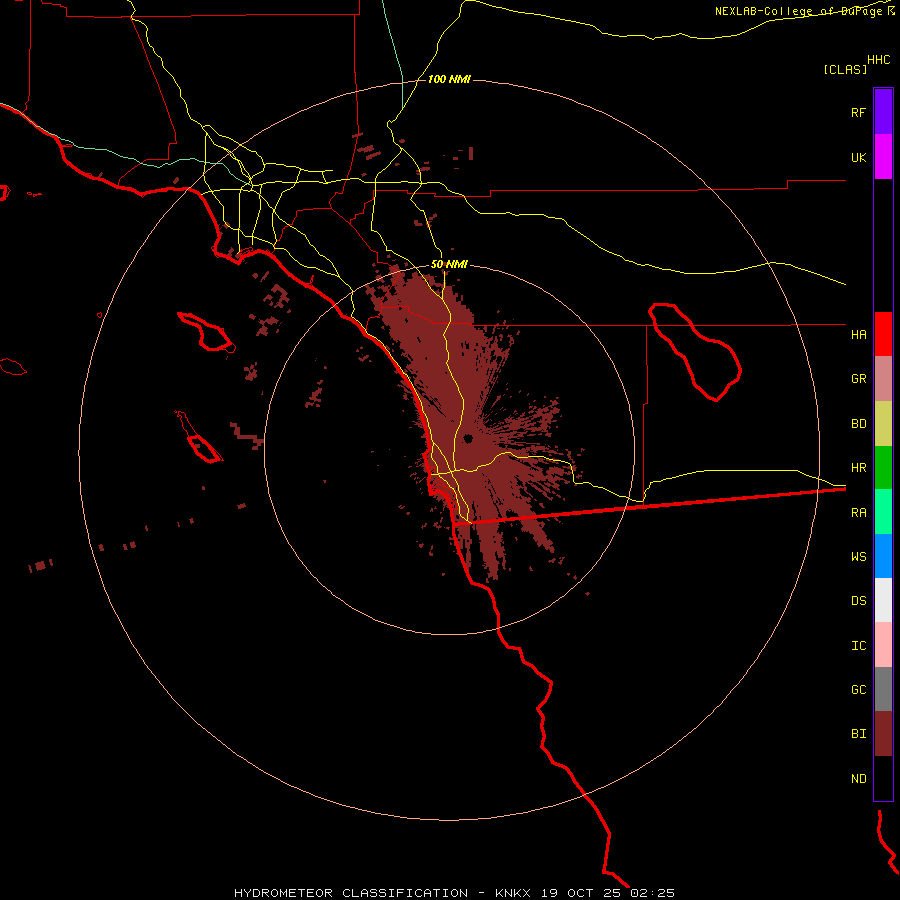The height and width of the screenshot is (900, 900).
Task: Click the '[CLAS]' legend header
Action: tap(845, 69)
